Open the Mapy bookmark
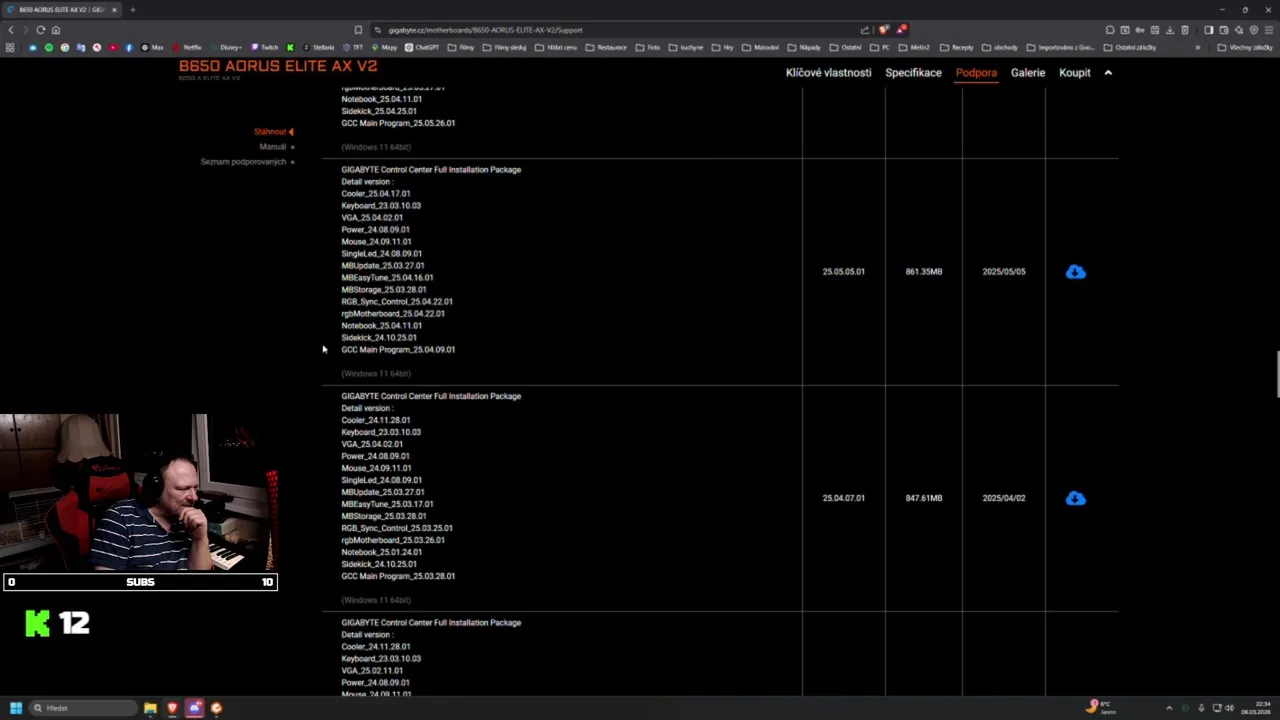The height and width of the screenshot is (720, 1280). (384, 47)
